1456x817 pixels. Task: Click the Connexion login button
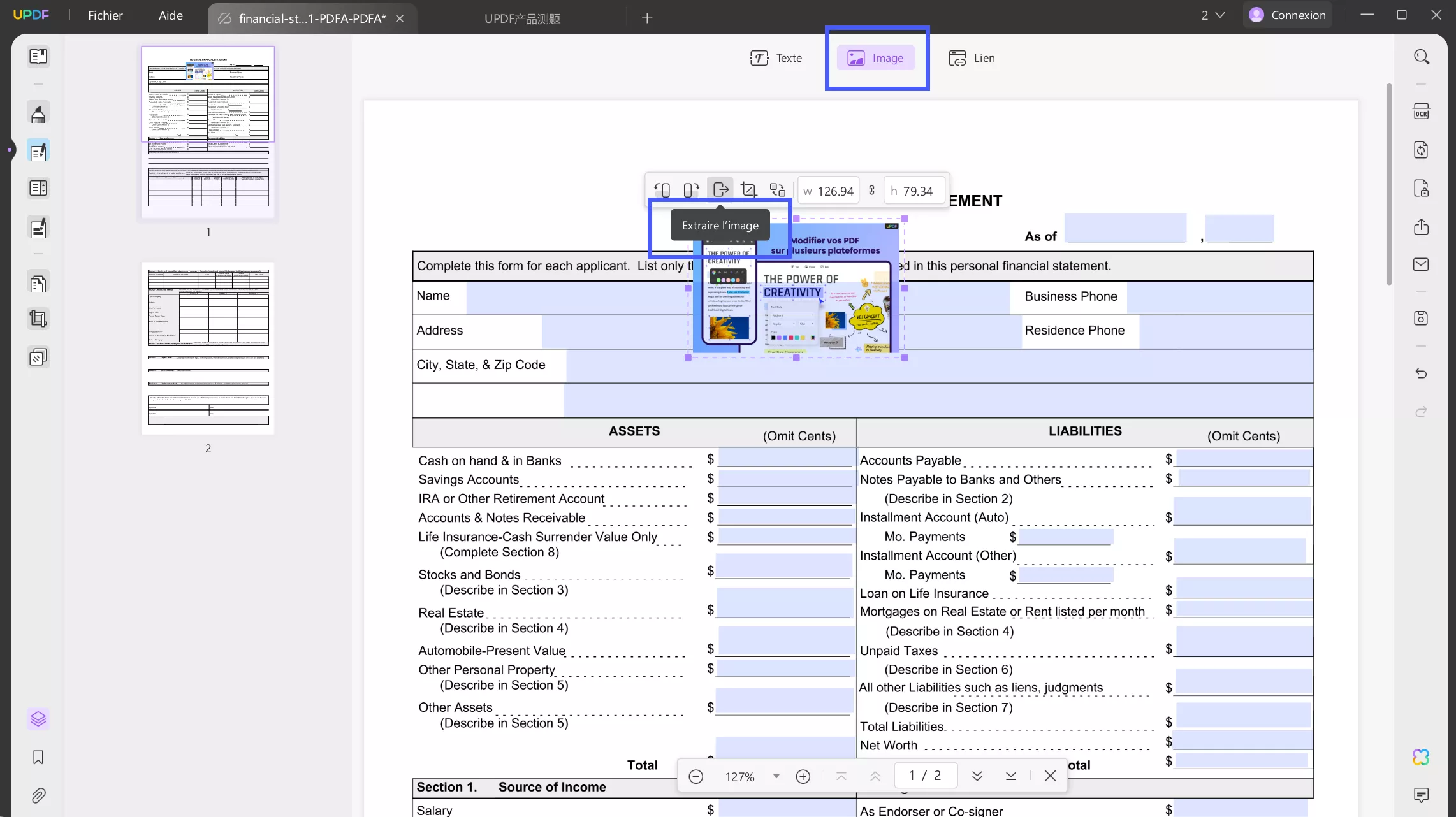click(1287, 15)
